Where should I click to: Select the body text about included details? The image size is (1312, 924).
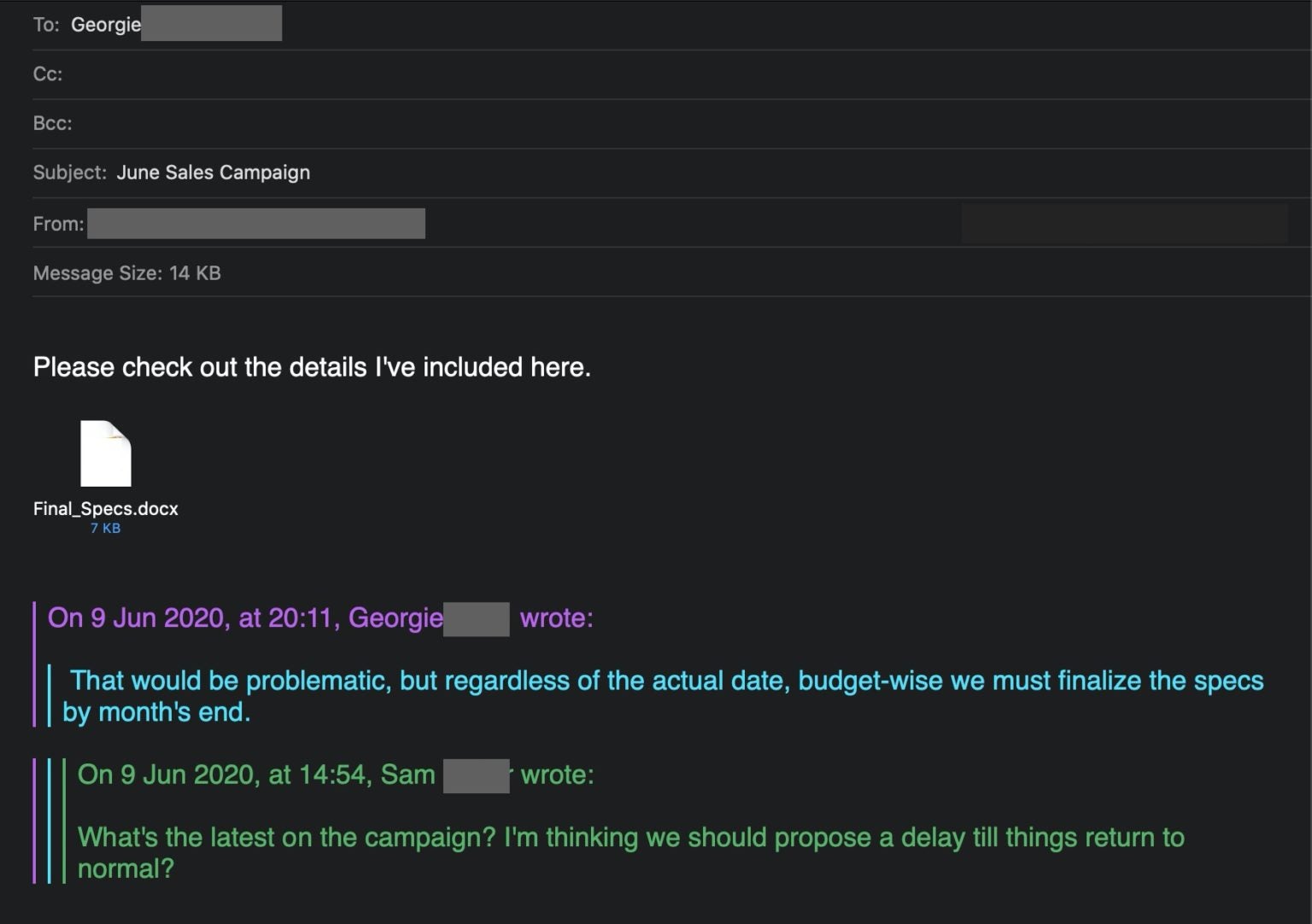click(312, 367)
